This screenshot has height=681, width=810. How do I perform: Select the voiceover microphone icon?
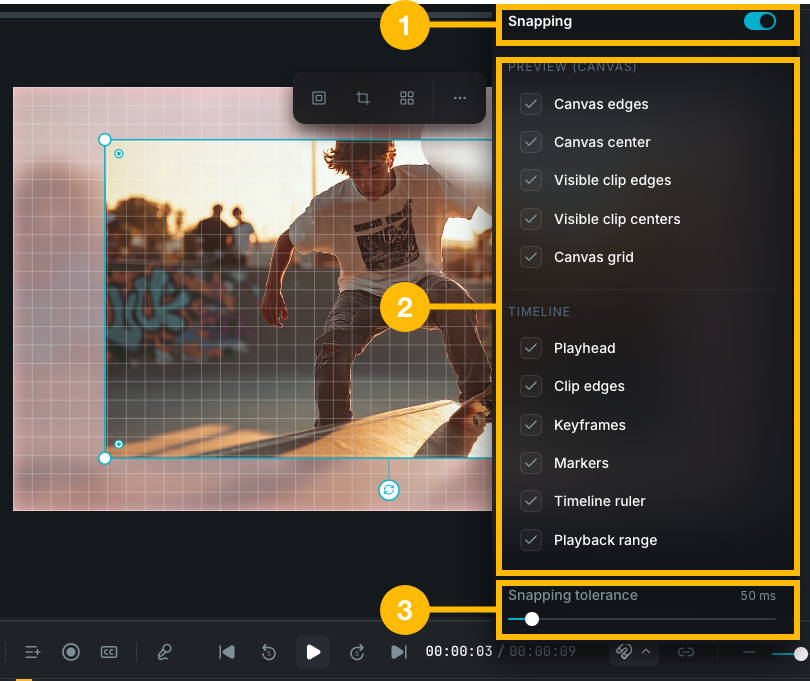pos(164,652)
